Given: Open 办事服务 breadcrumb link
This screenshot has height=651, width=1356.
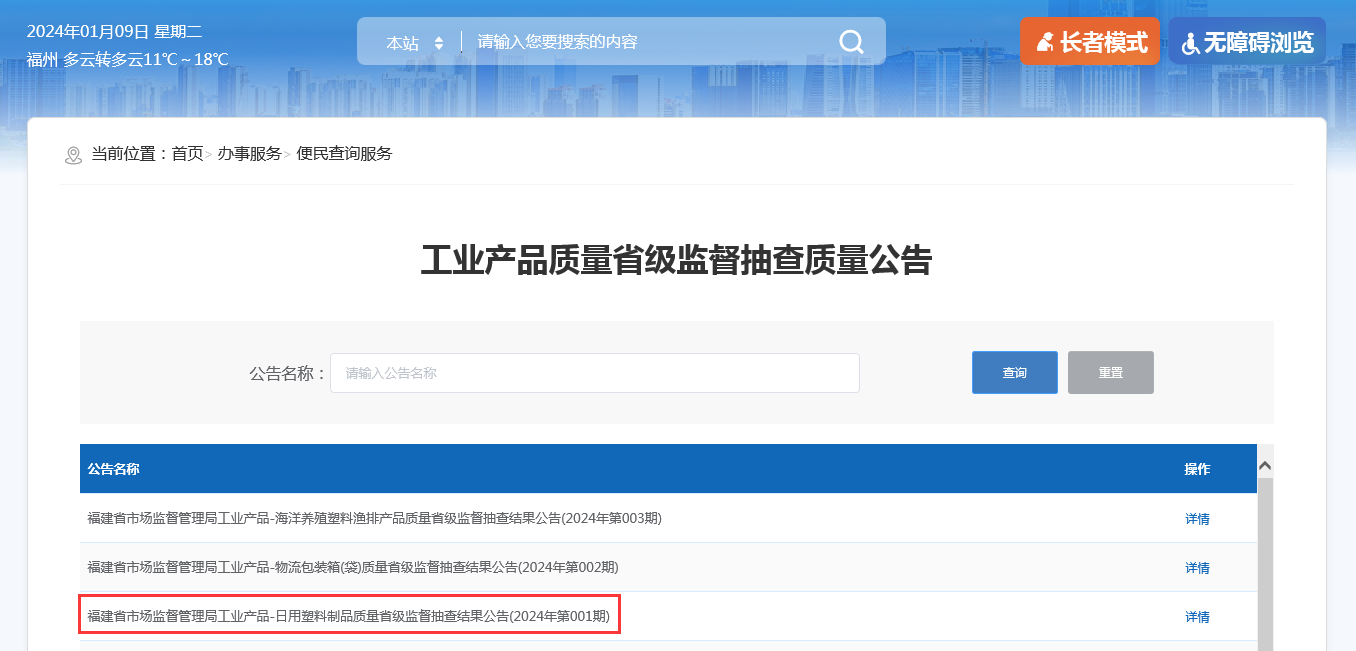Looking at the screenshot, I should point(250,154).
